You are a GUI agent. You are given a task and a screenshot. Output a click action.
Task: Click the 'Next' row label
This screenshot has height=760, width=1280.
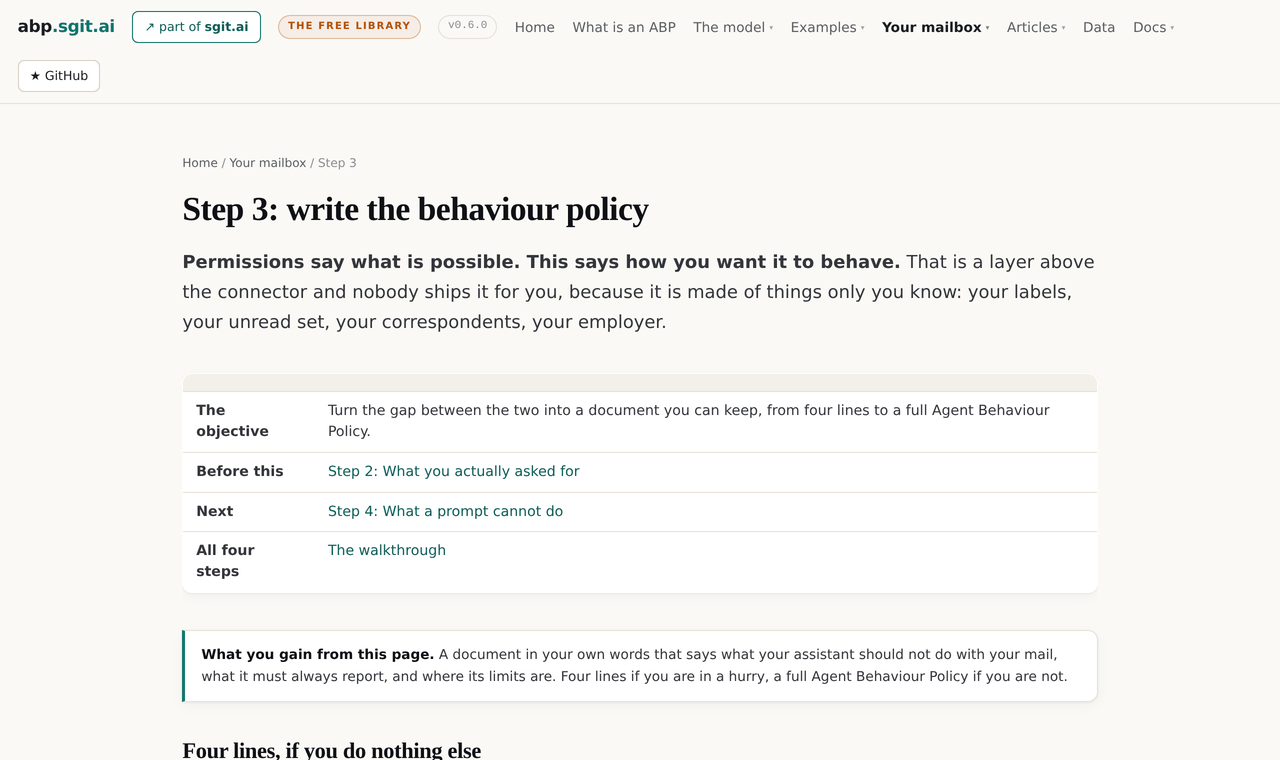[215, 511]
